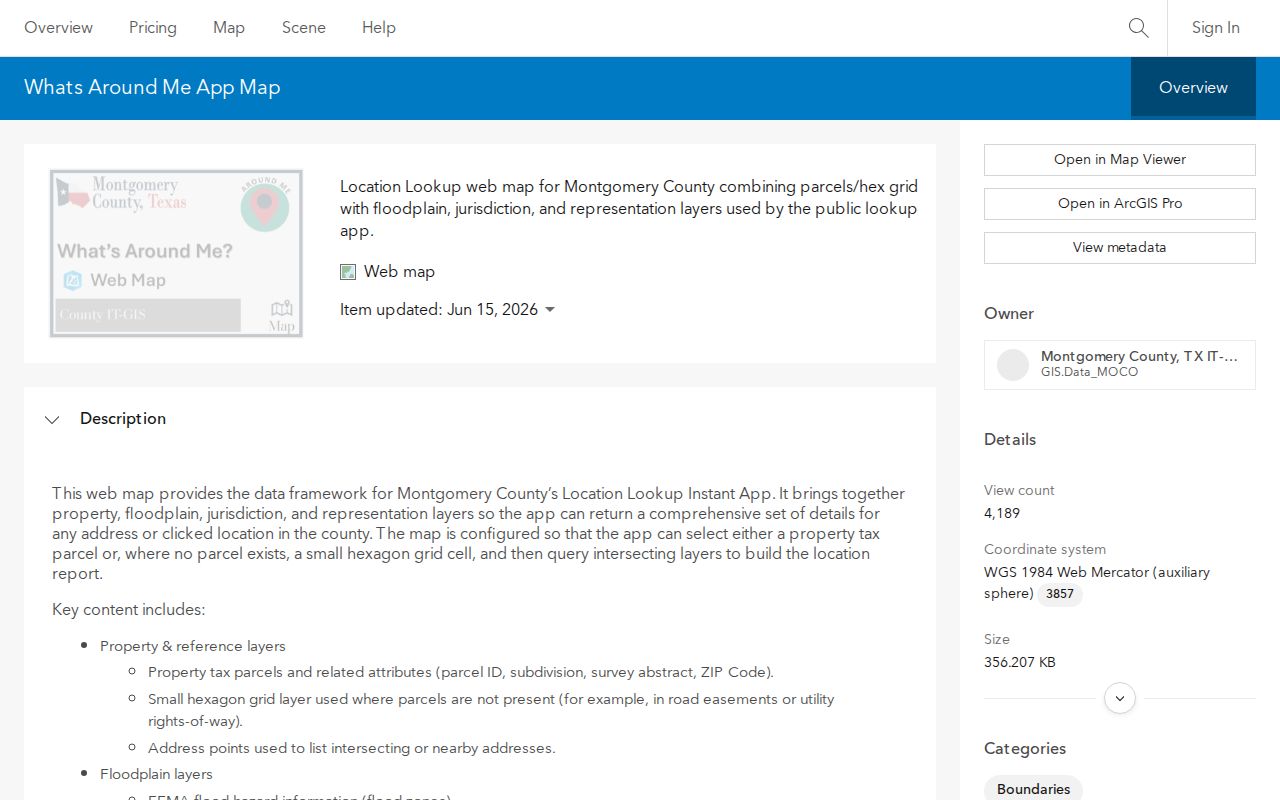Go to the Overview menu item

pyautogui.click(x=58, y=28)
